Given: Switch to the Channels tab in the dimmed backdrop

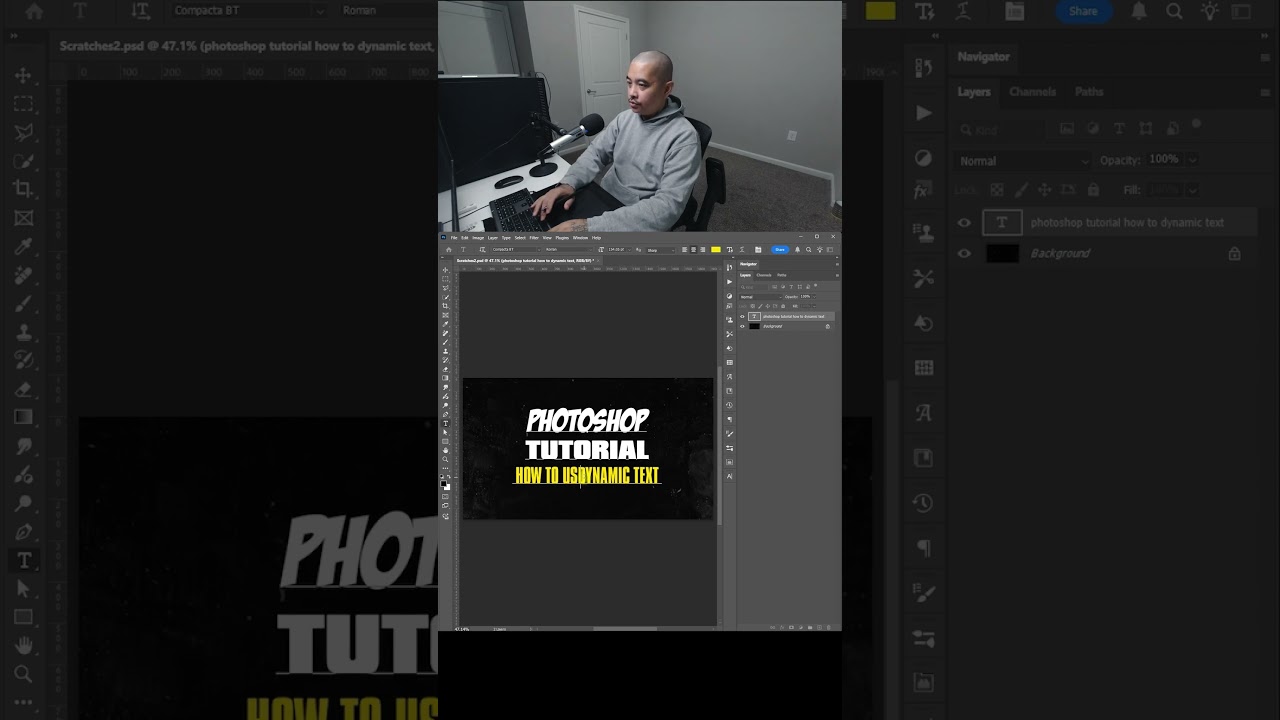Looking at the screenshot, I should (1032, 92).
